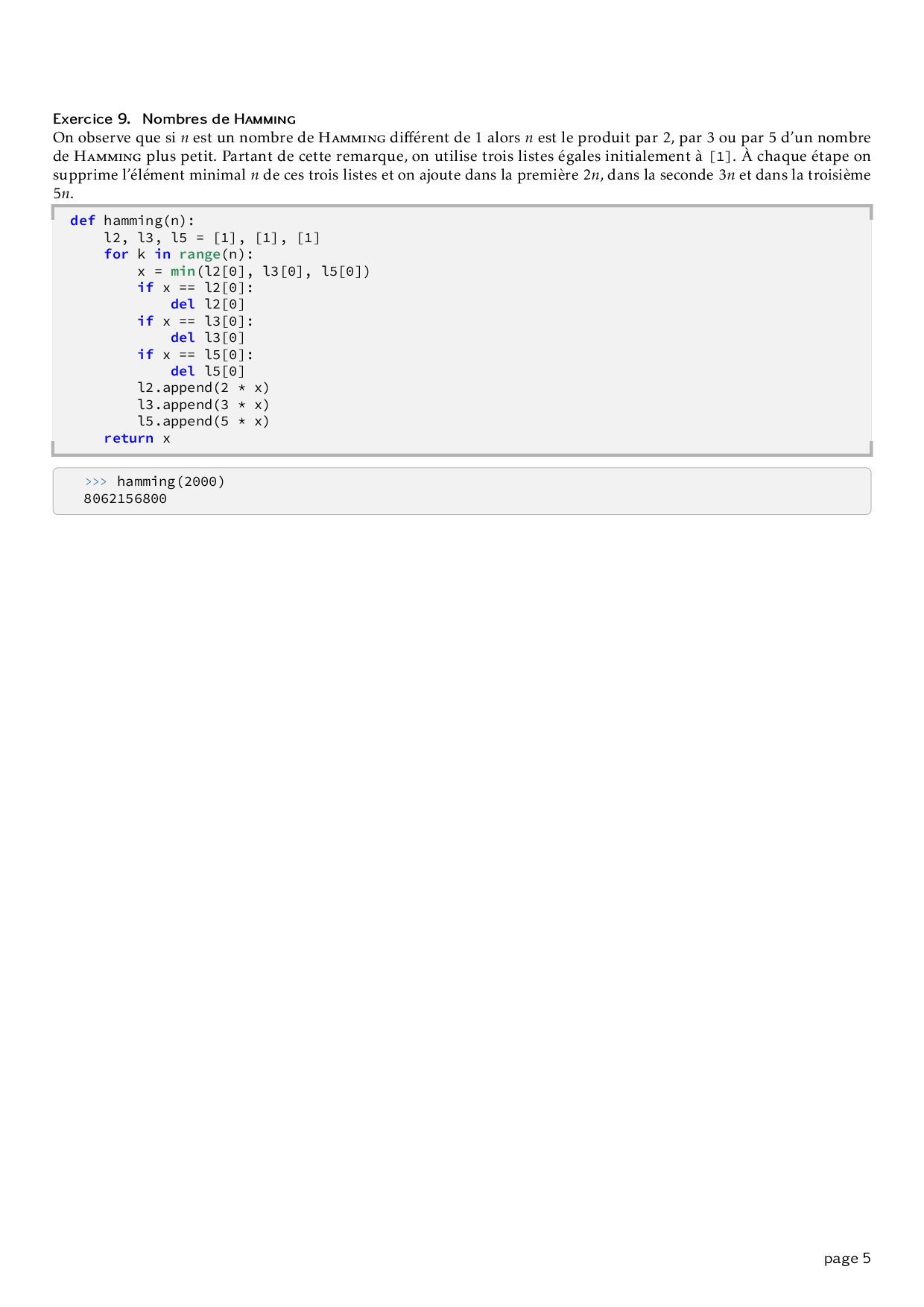Click the "l2.append(2 * x)" line
Image resolution: width=924 pixels, height=1307 pixels.
pos(203,387)
